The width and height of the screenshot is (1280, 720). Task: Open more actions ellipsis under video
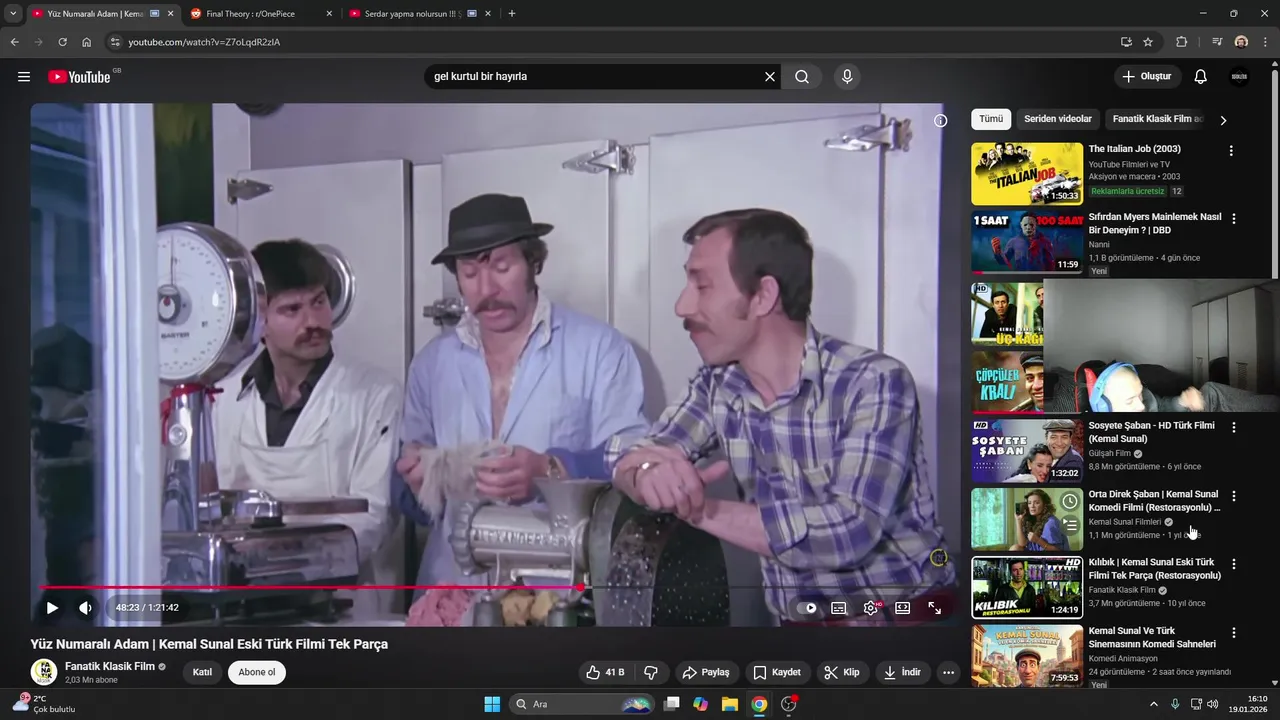coord(949,672)
